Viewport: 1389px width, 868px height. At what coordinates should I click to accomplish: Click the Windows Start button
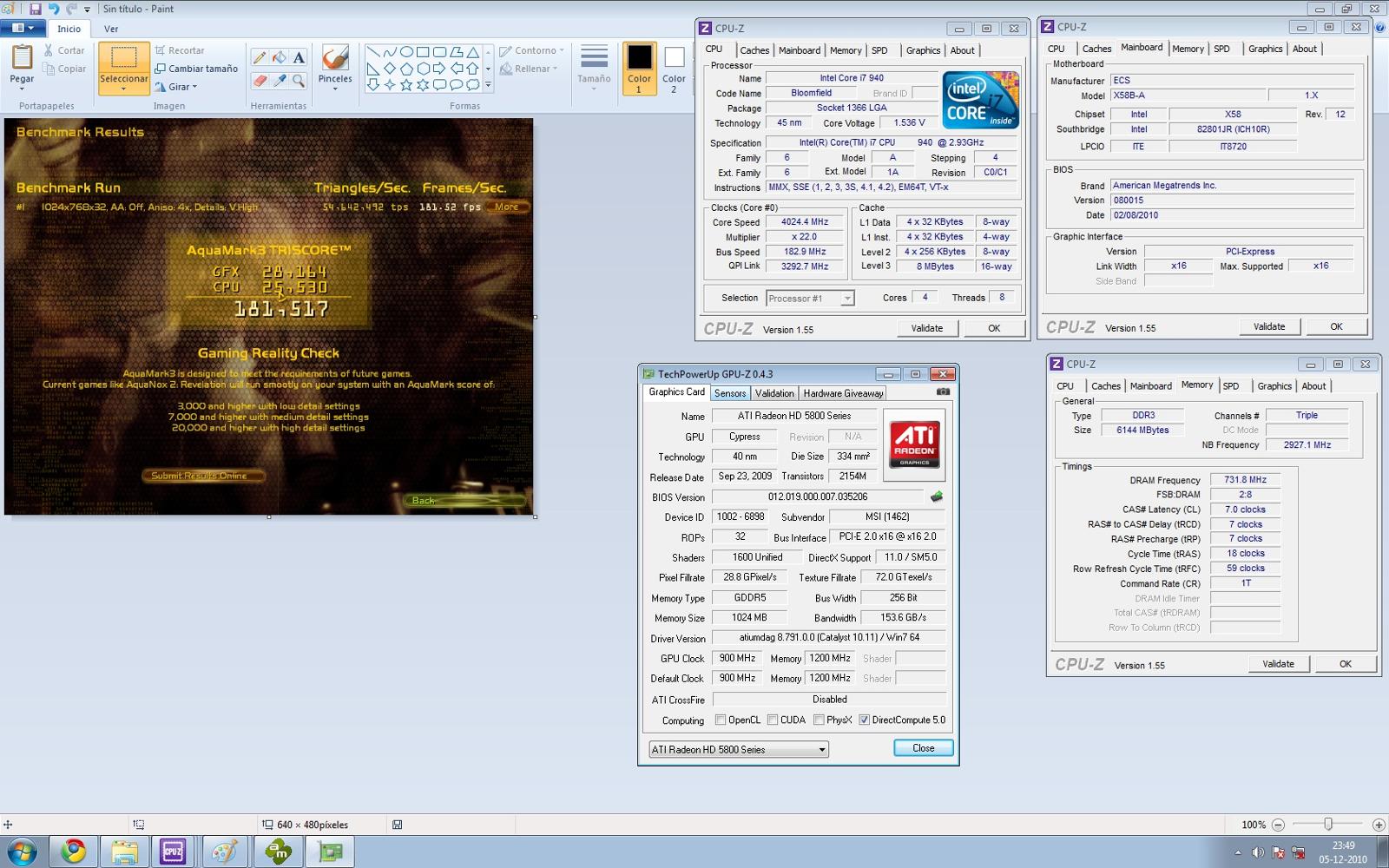point(22,852)
